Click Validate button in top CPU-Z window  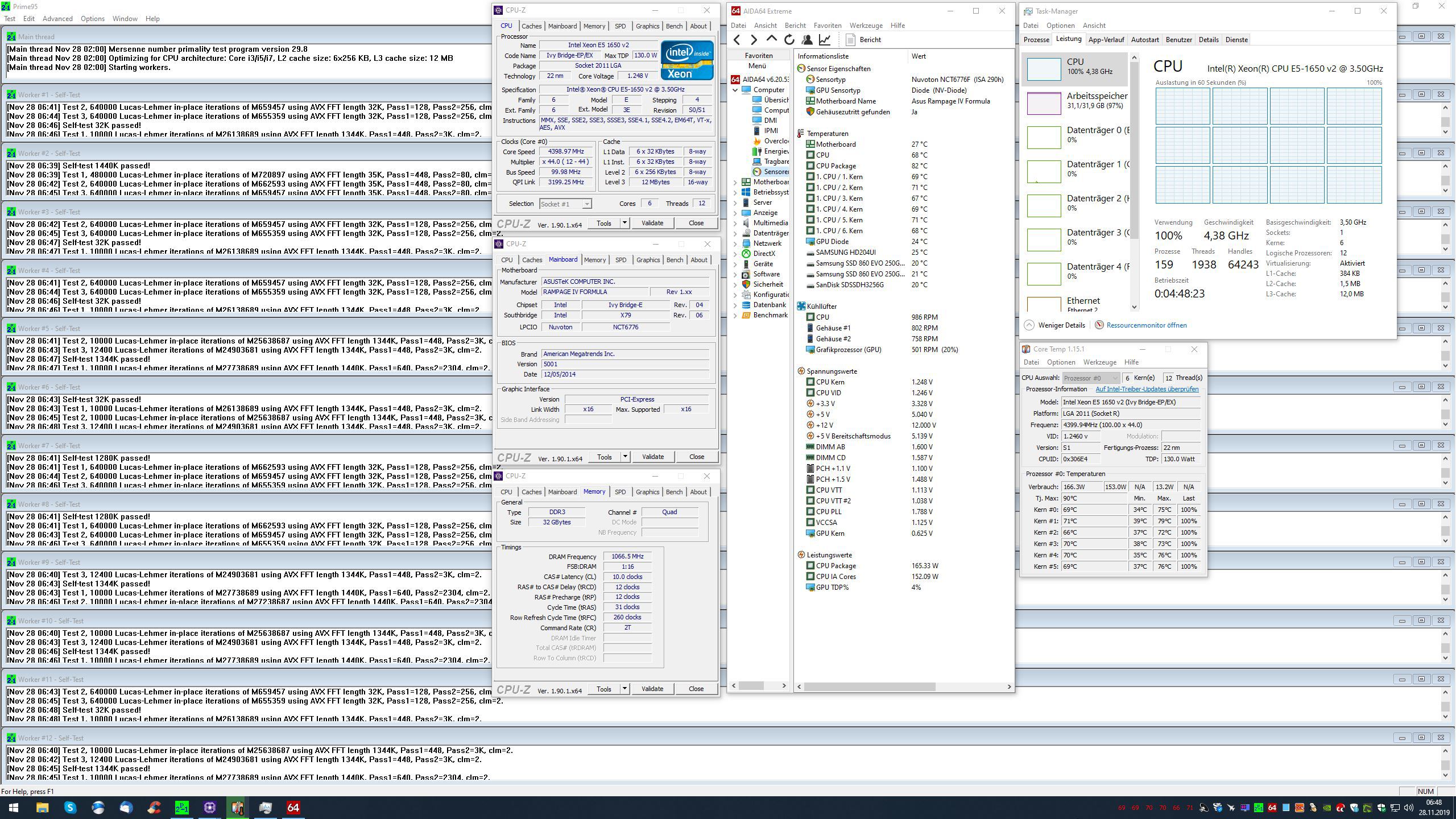(652, 223)
